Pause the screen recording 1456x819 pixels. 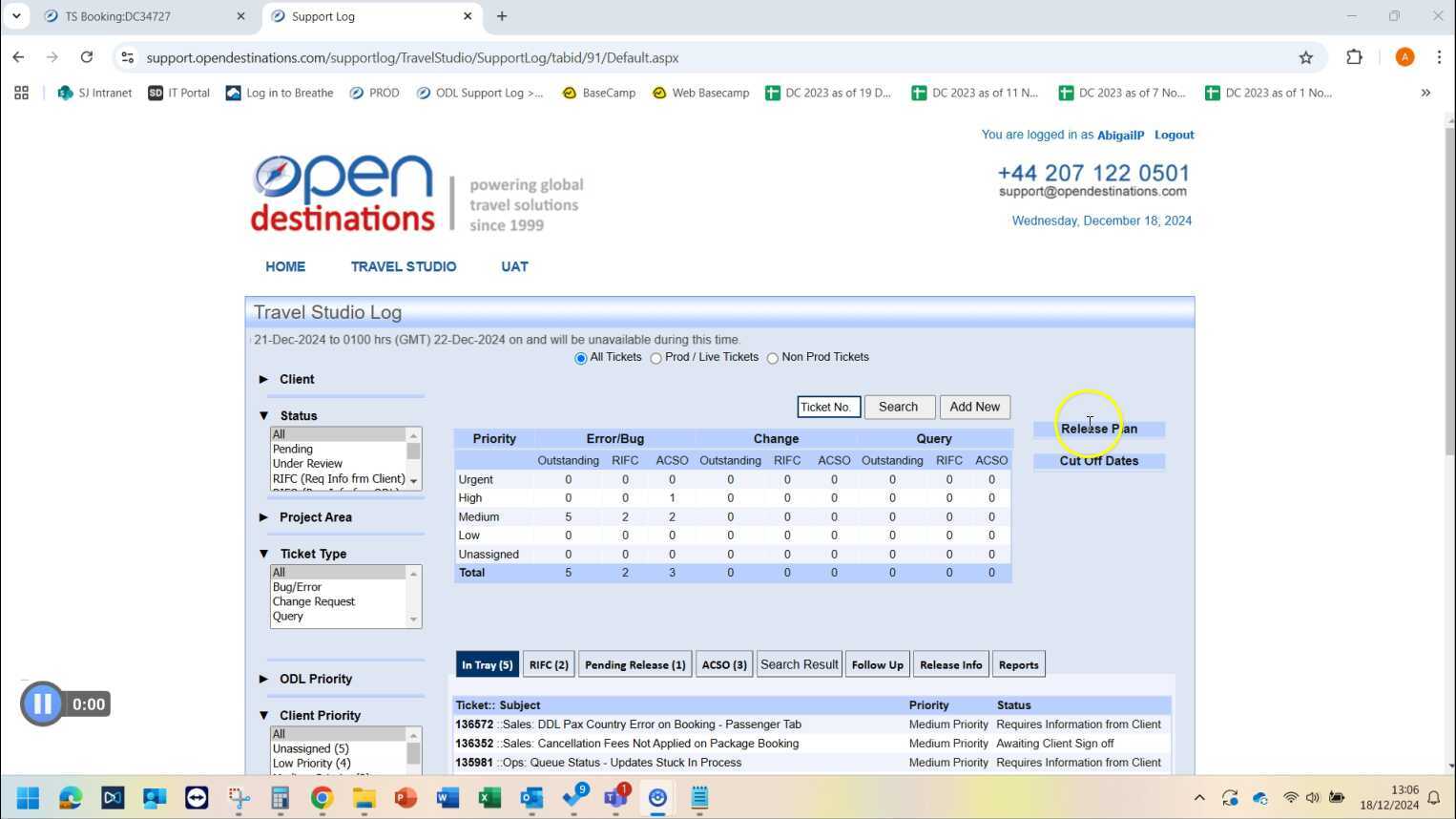[x=42, y=704]
